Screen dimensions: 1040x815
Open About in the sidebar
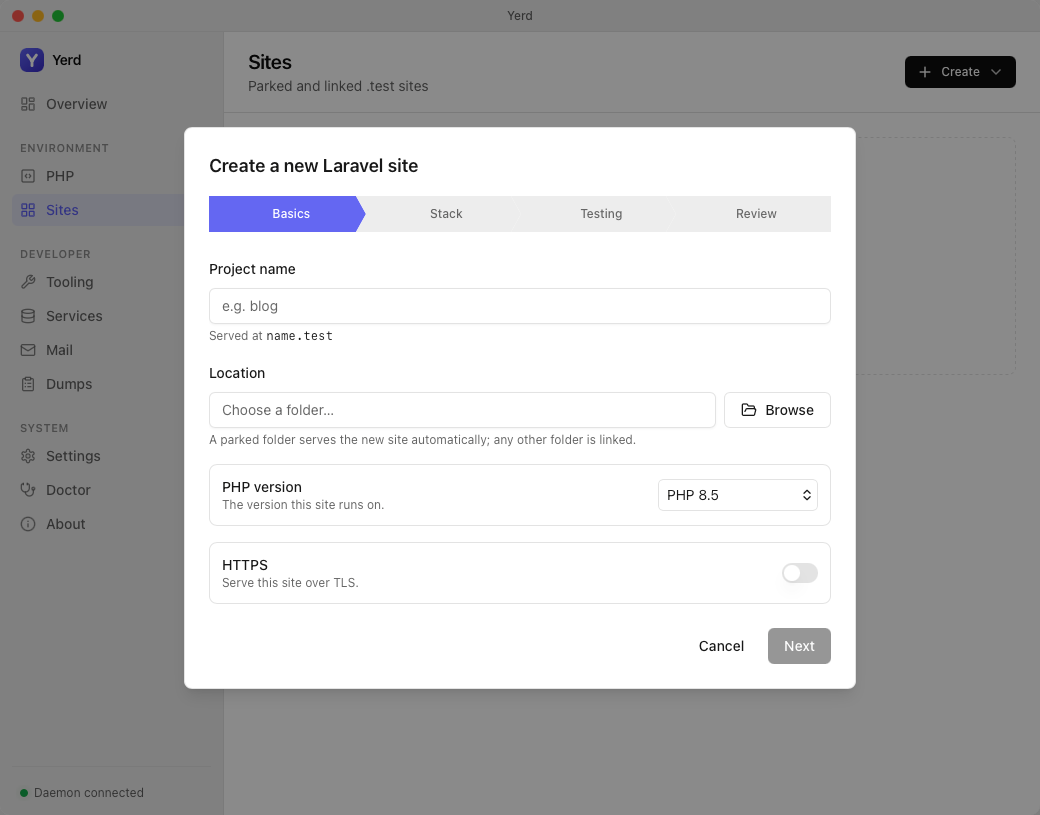click(x=98, y=524)
